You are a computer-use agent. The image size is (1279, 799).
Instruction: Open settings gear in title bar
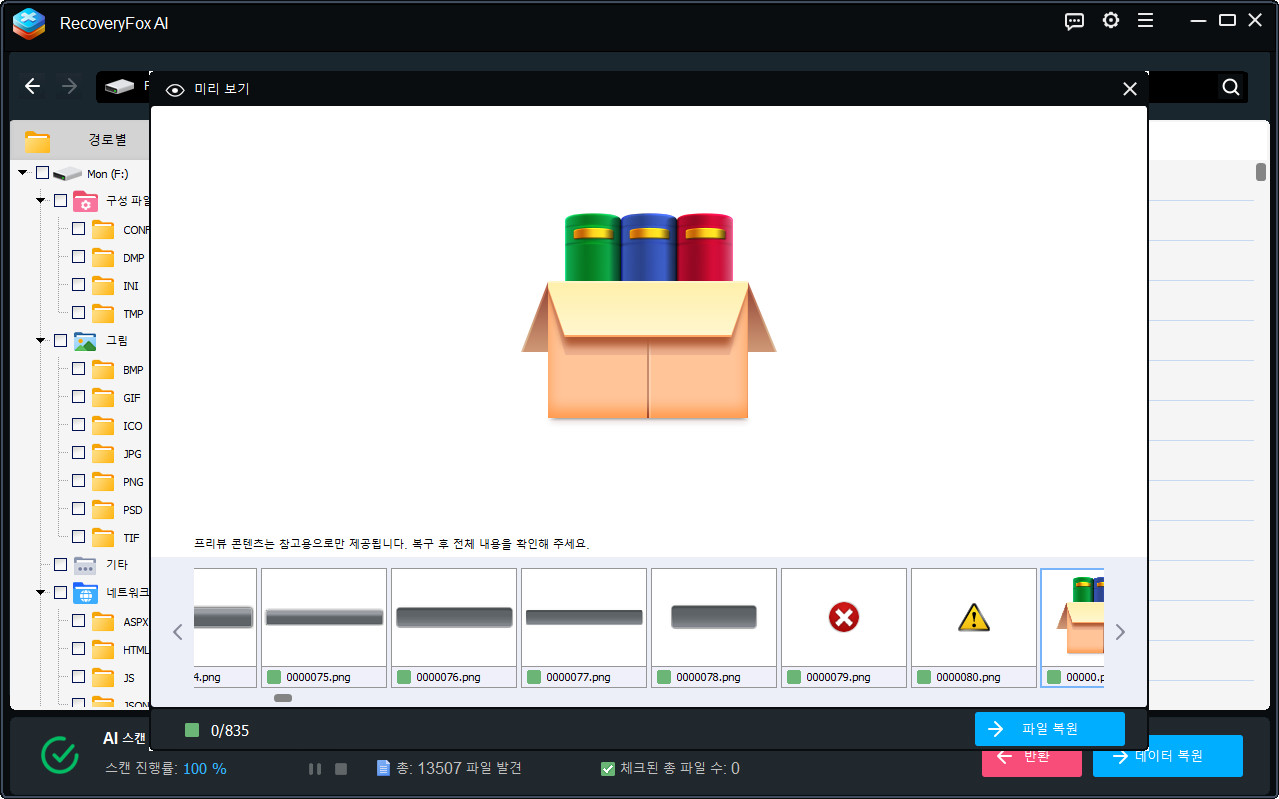[1110, 21]
